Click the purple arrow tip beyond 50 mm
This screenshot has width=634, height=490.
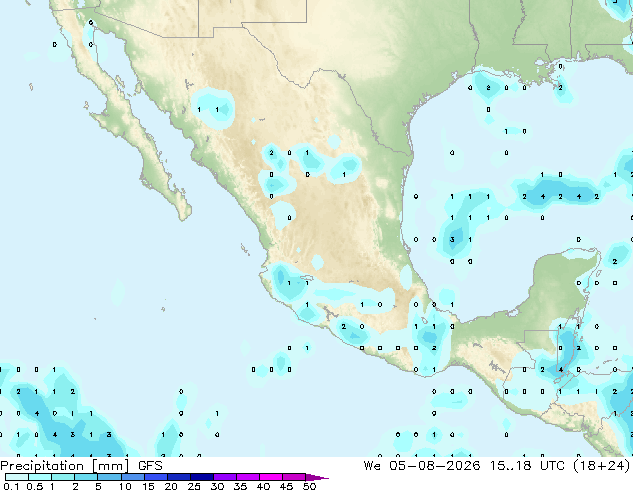[317, 477]
